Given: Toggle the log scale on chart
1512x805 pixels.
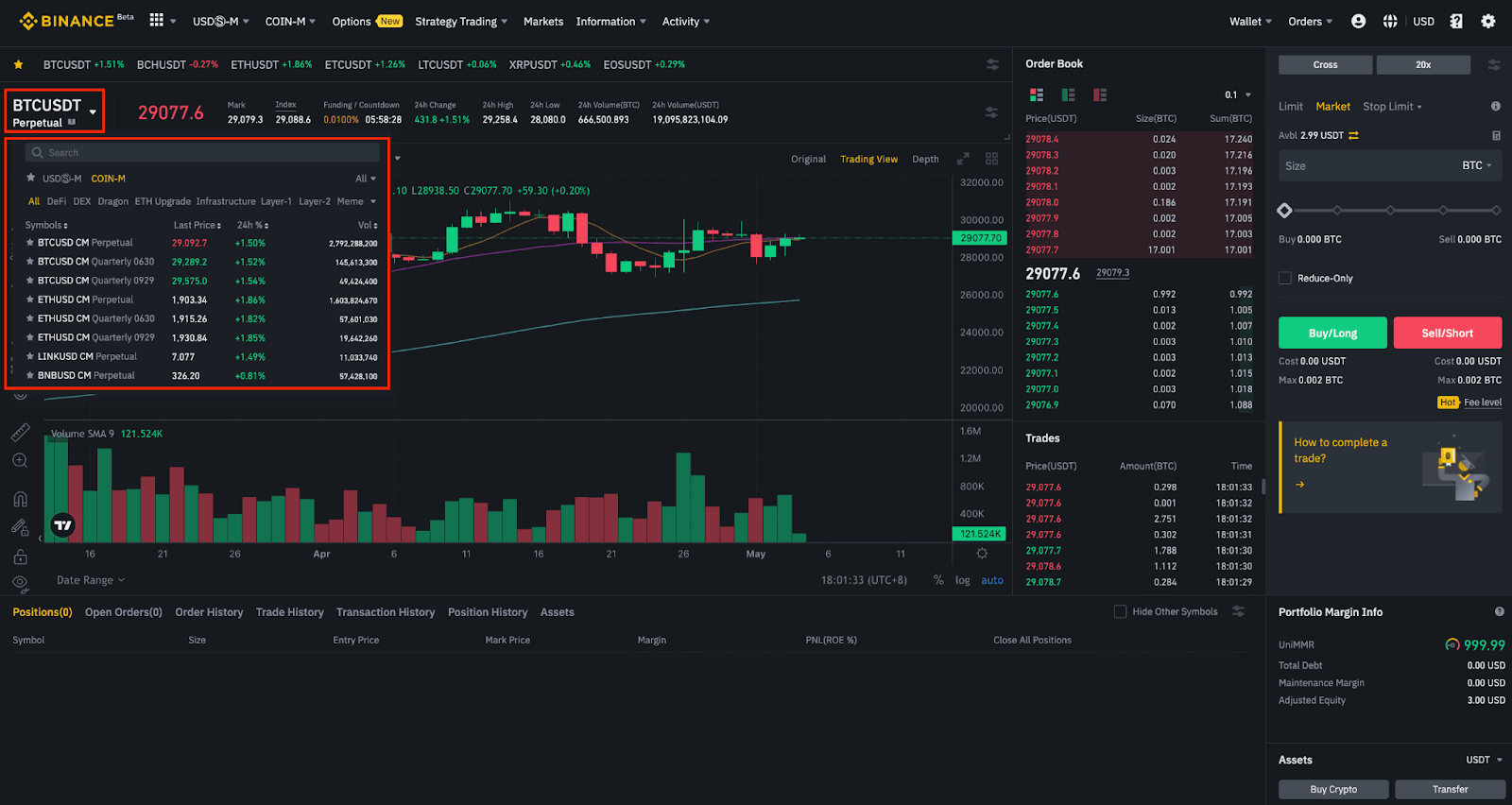Looking at the screenshot, I should pos(962,580).
